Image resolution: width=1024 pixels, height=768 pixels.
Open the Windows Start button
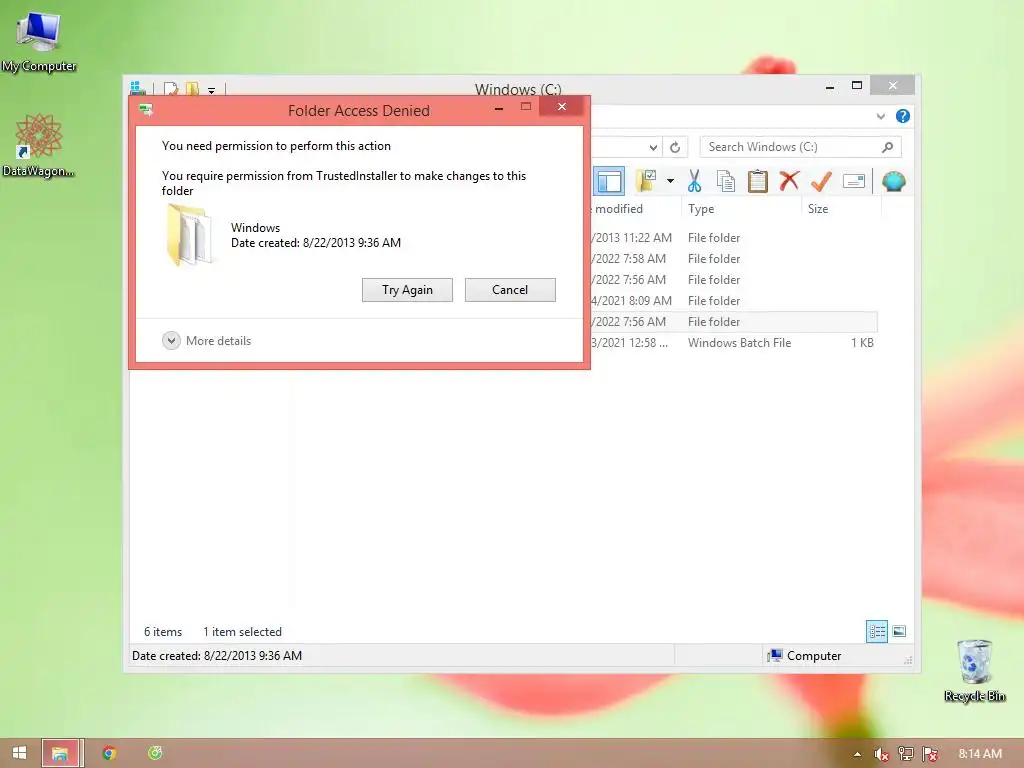[19, 753]
